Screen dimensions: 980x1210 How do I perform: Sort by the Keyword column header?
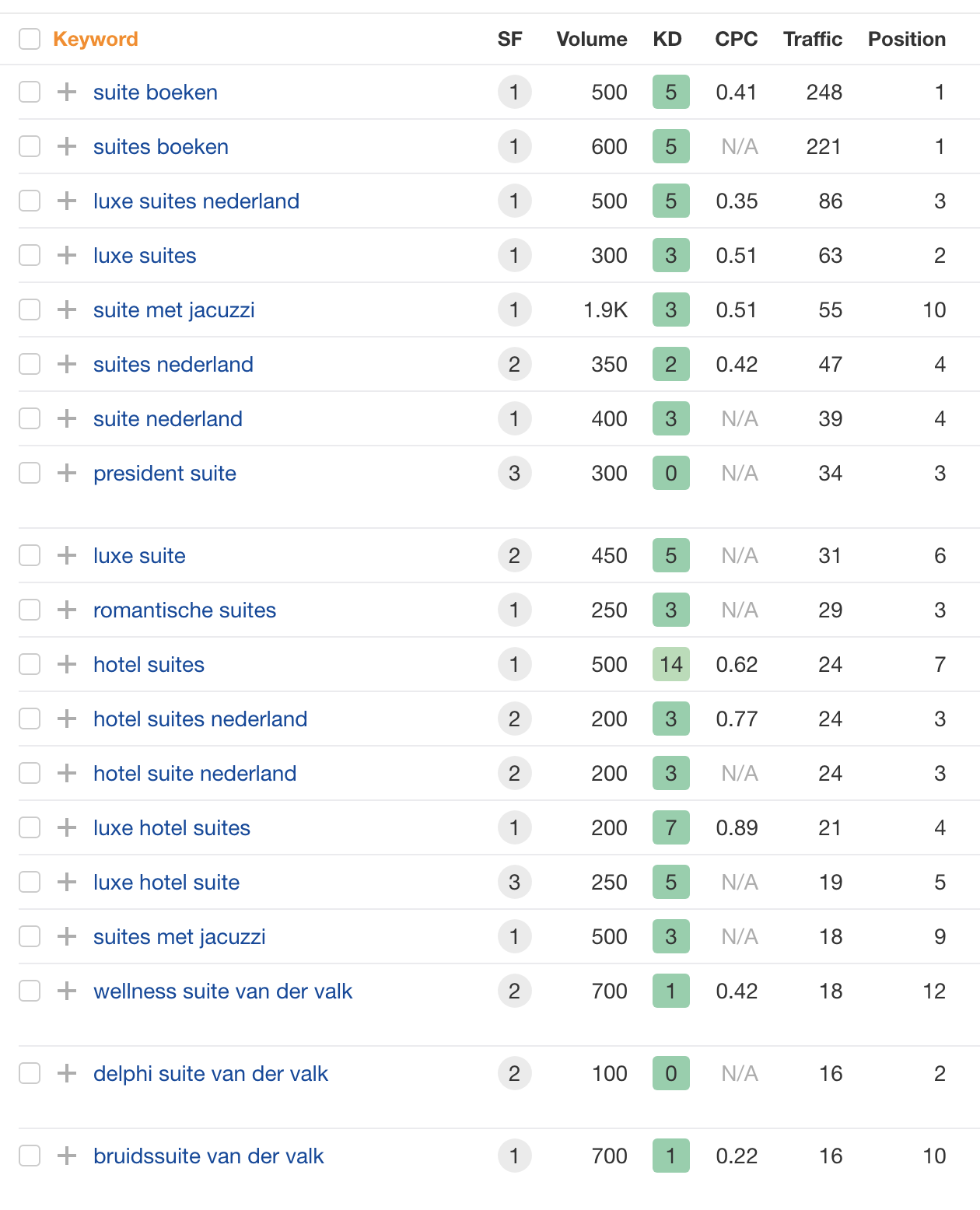coord(96,39)
